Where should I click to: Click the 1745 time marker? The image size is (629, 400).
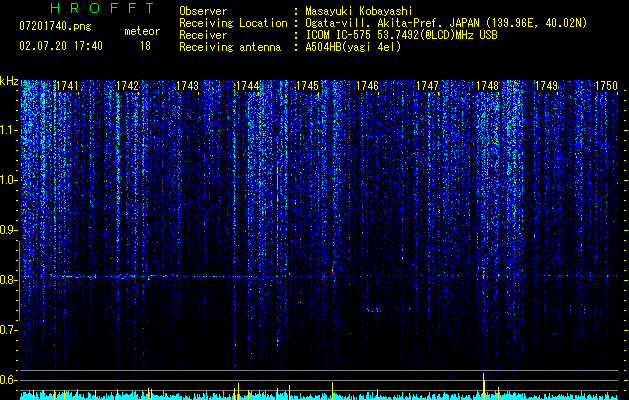pos(307,85)
